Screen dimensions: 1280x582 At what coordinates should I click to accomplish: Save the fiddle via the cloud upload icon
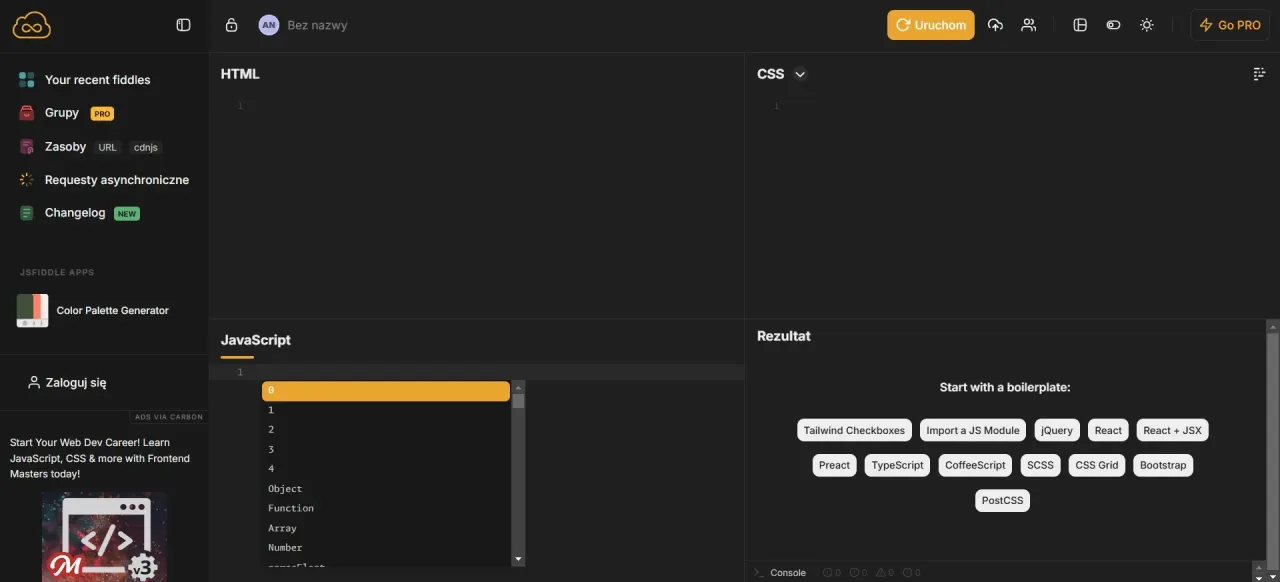995,24
